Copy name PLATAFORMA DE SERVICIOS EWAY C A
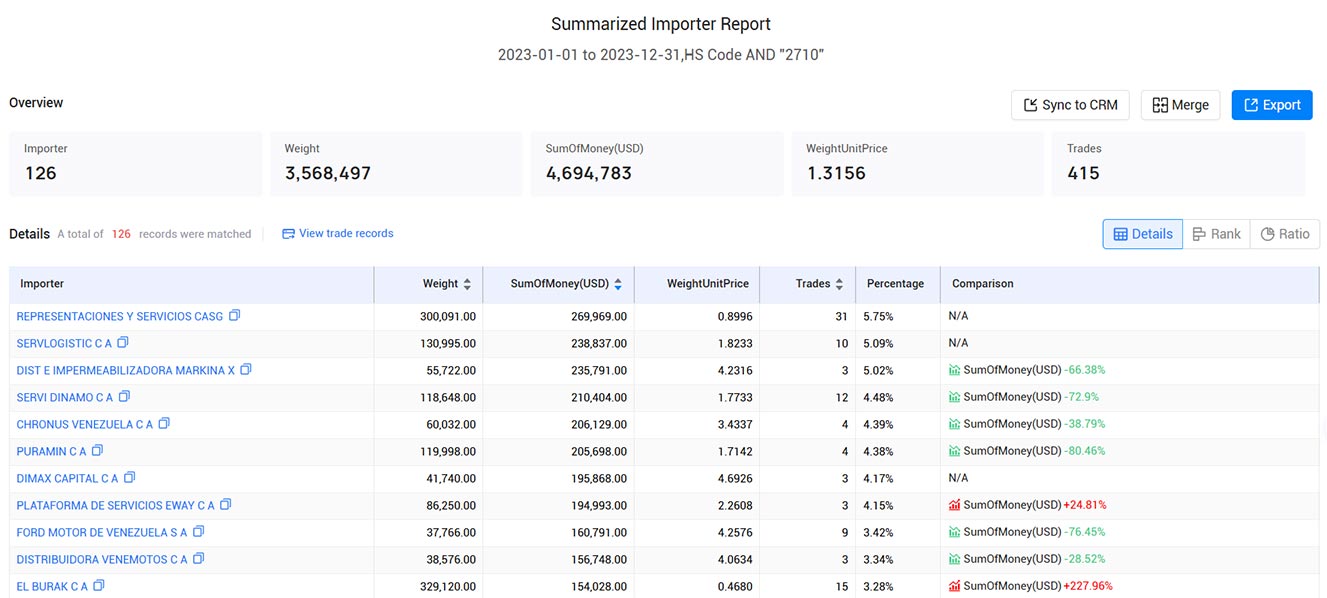Image resolution: width=1327 pixels, height=598 pixels. click(x=225, y=505)
